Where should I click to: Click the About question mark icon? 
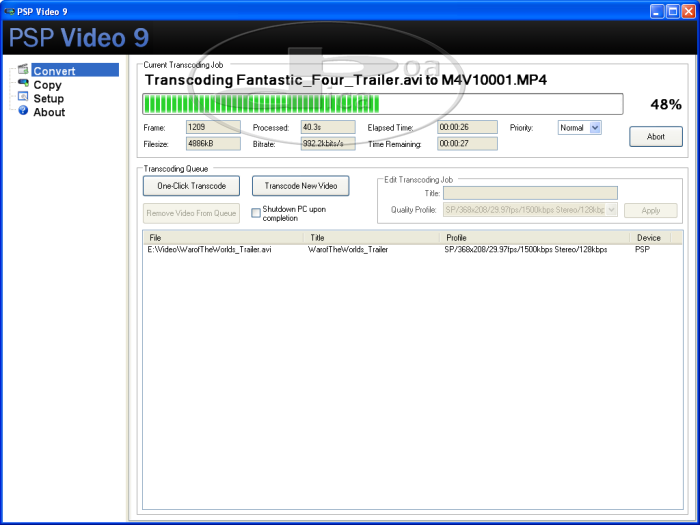click(x=23, y=111)
